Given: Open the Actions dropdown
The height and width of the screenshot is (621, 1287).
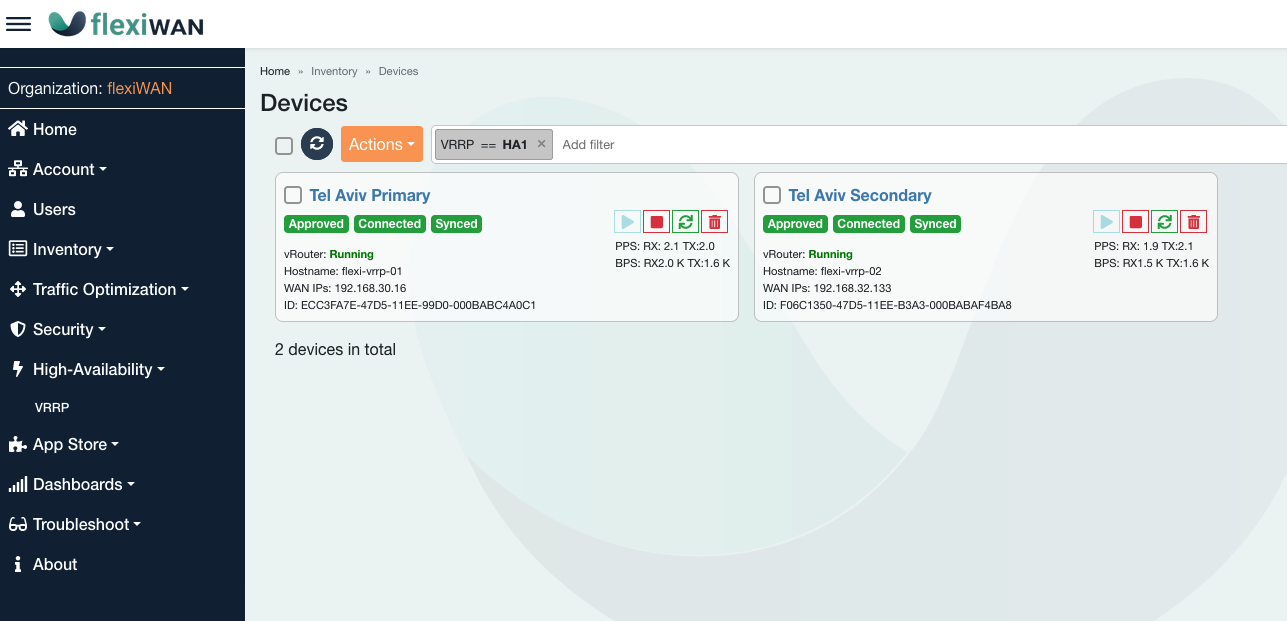Looking at the screenshot, I should [381, 144].
